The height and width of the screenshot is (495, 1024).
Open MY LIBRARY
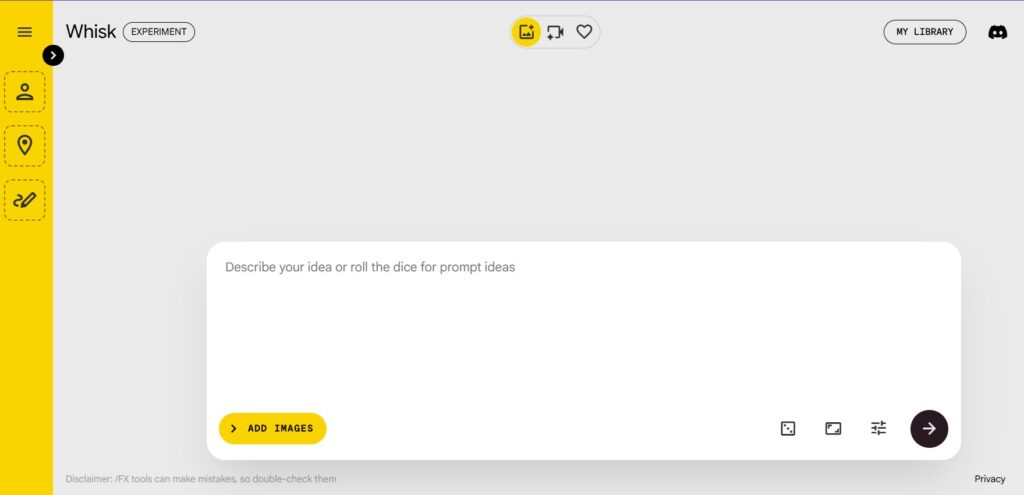coord(924,32)
